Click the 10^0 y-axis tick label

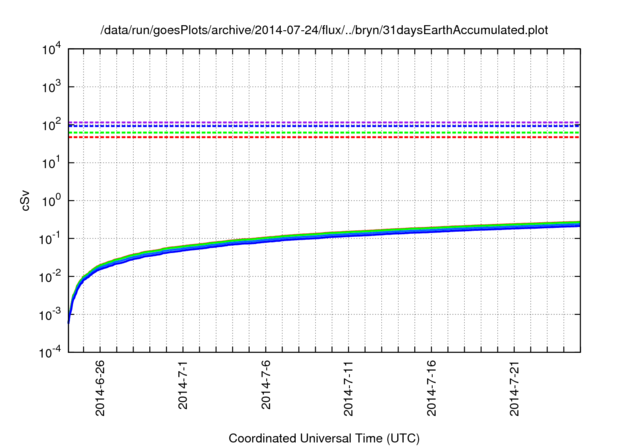52,201
